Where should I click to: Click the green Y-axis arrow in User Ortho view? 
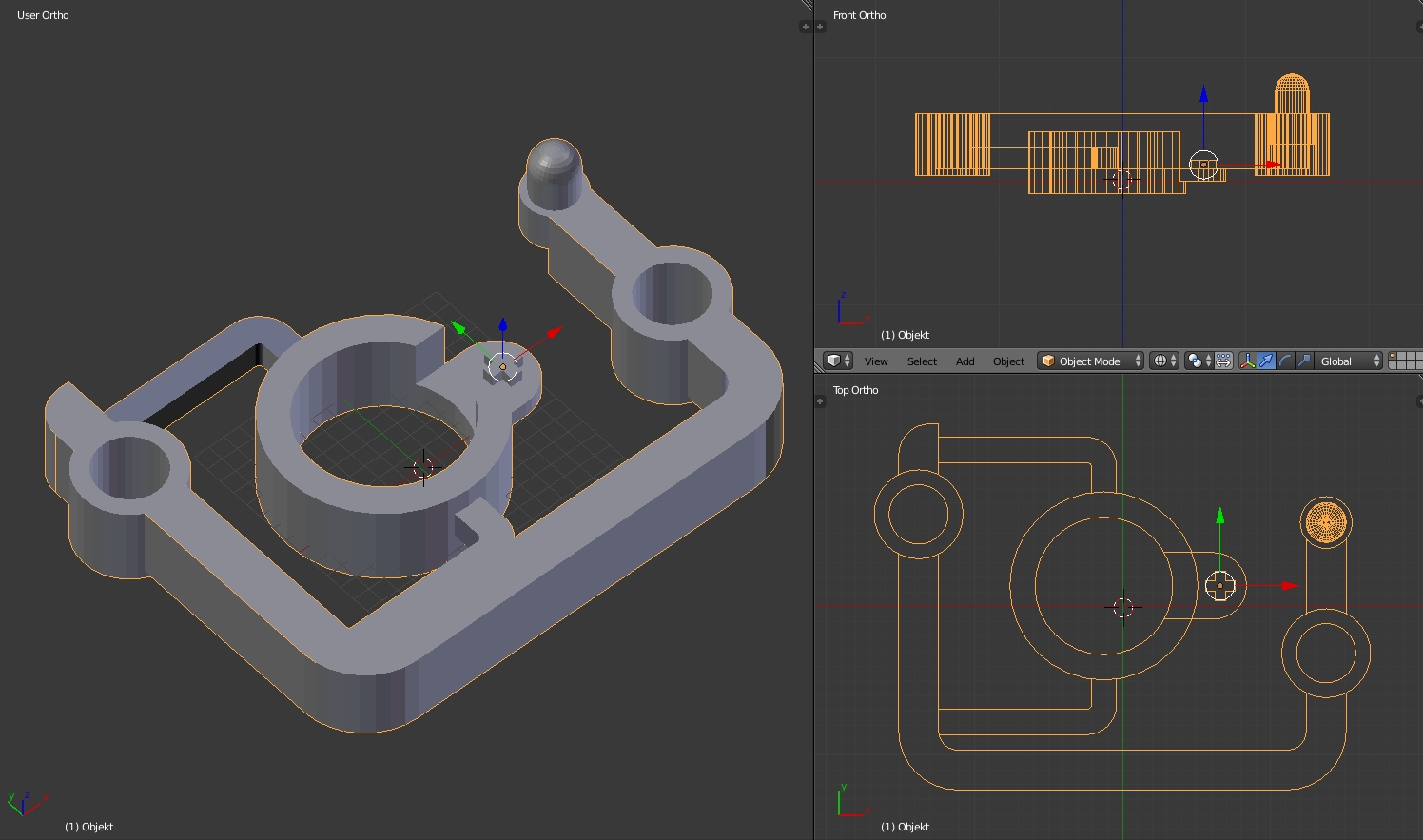[x=458, y=328]
